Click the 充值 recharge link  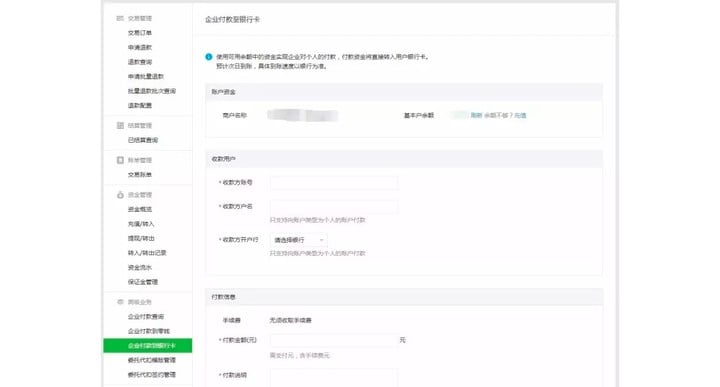pos(520,116)
